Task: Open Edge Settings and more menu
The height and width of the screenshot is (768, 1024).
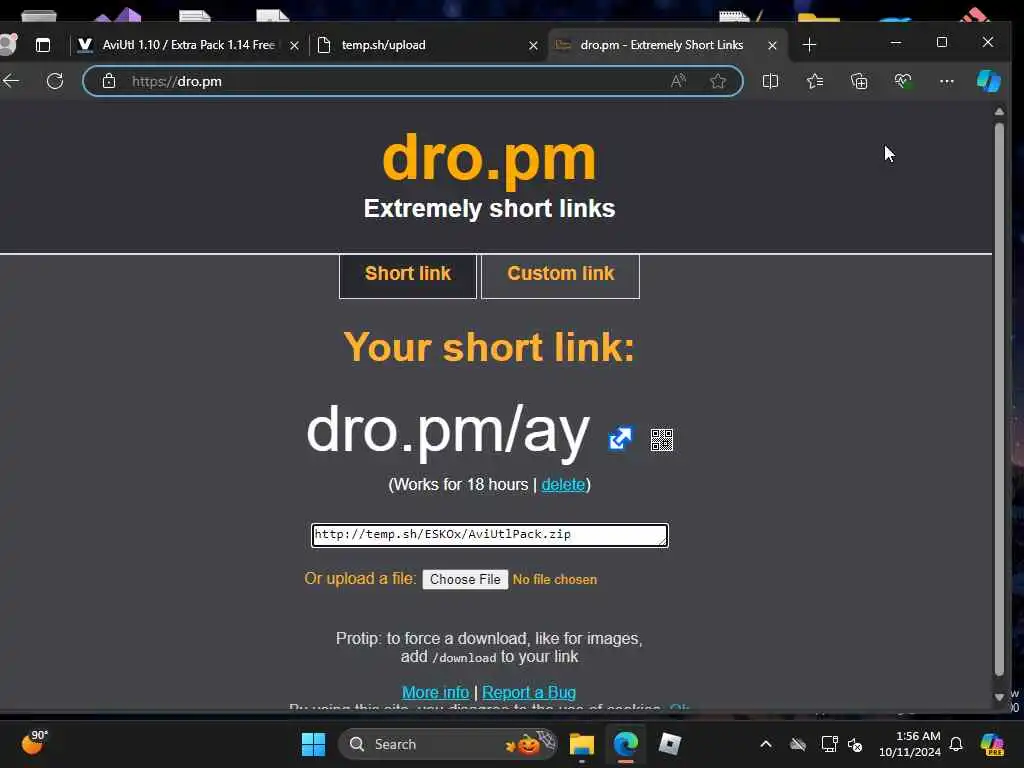Action: pyautogui.click(x=947, y=81)
